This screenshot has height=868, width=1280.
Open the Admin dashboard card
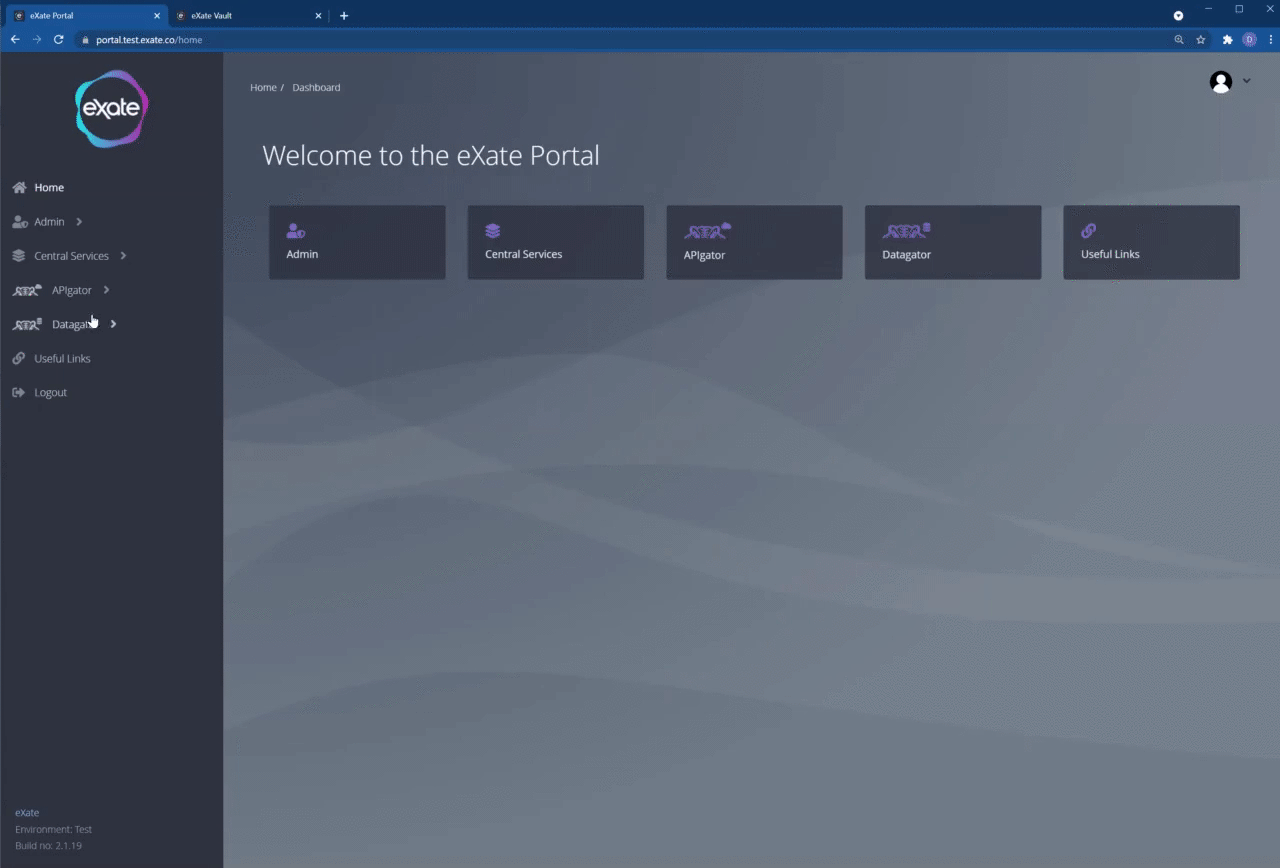pos(356,242)
